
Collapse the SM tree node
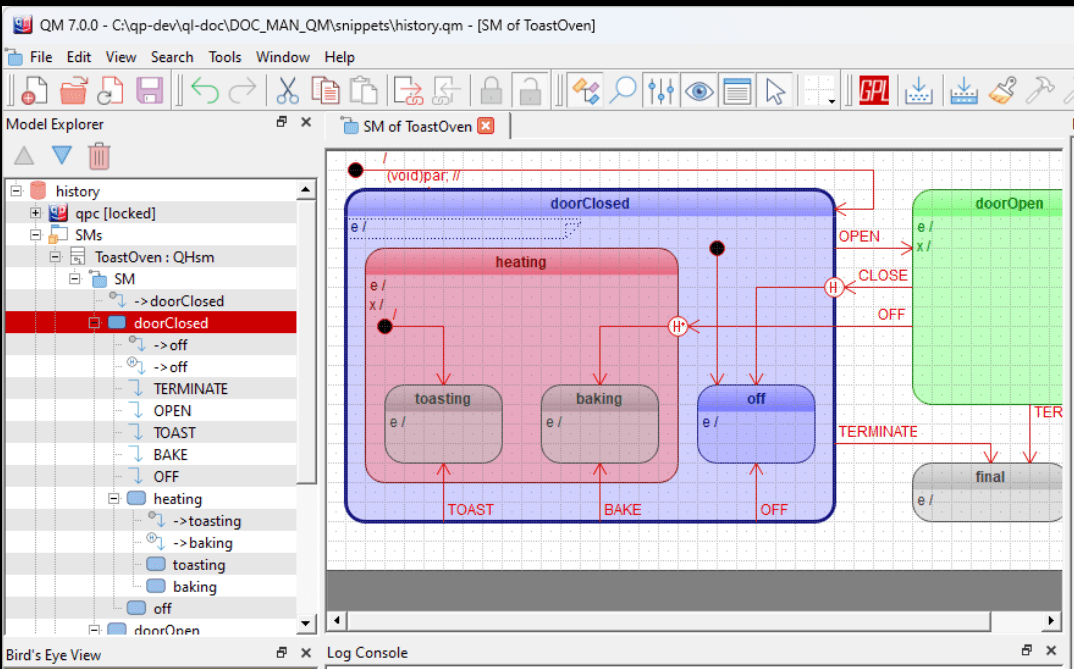point(75,279)
